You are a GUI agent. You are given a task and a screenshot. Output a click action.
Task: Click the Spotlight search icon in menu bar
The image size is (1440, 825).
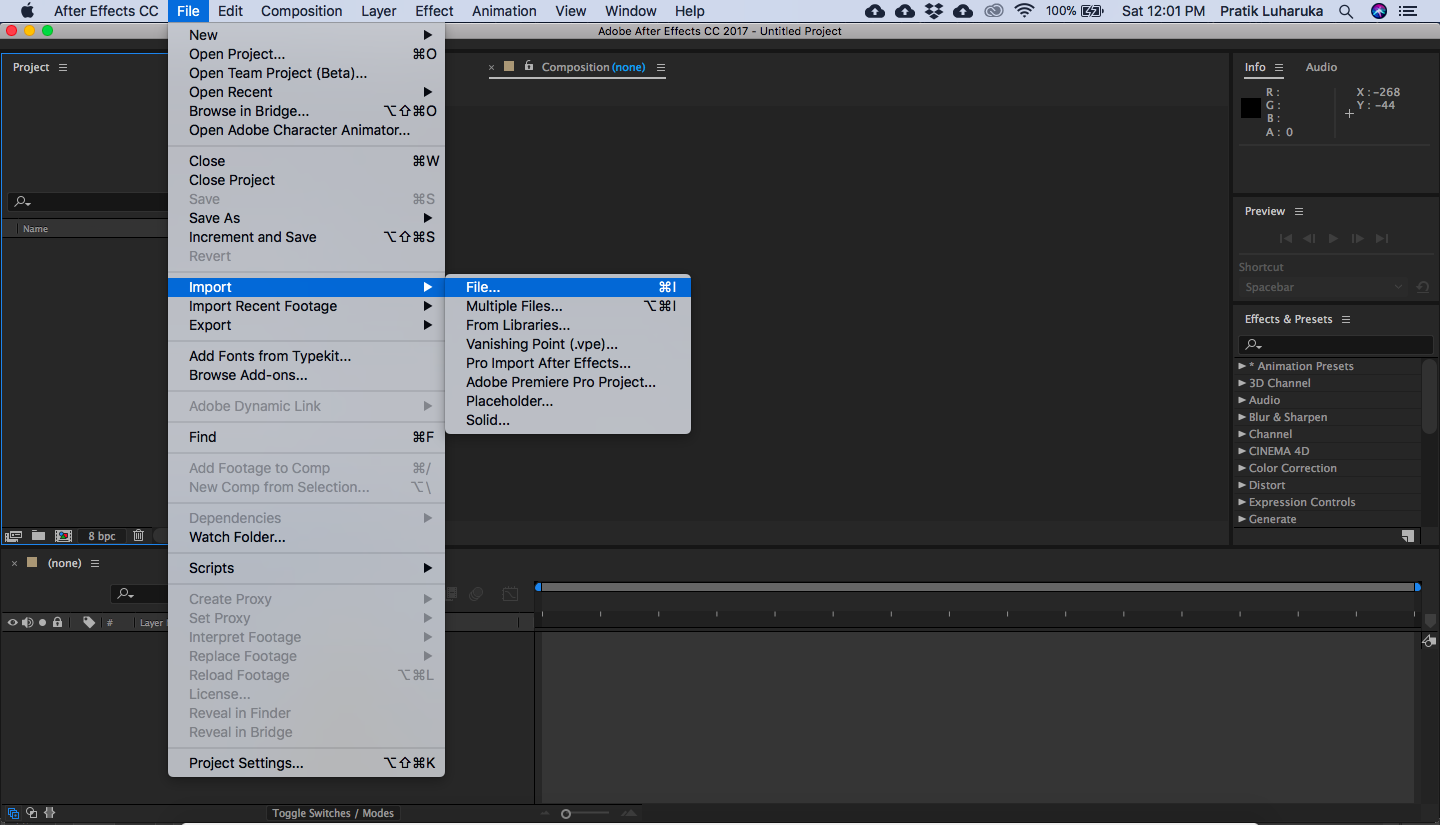click(x=1346, y=11)
